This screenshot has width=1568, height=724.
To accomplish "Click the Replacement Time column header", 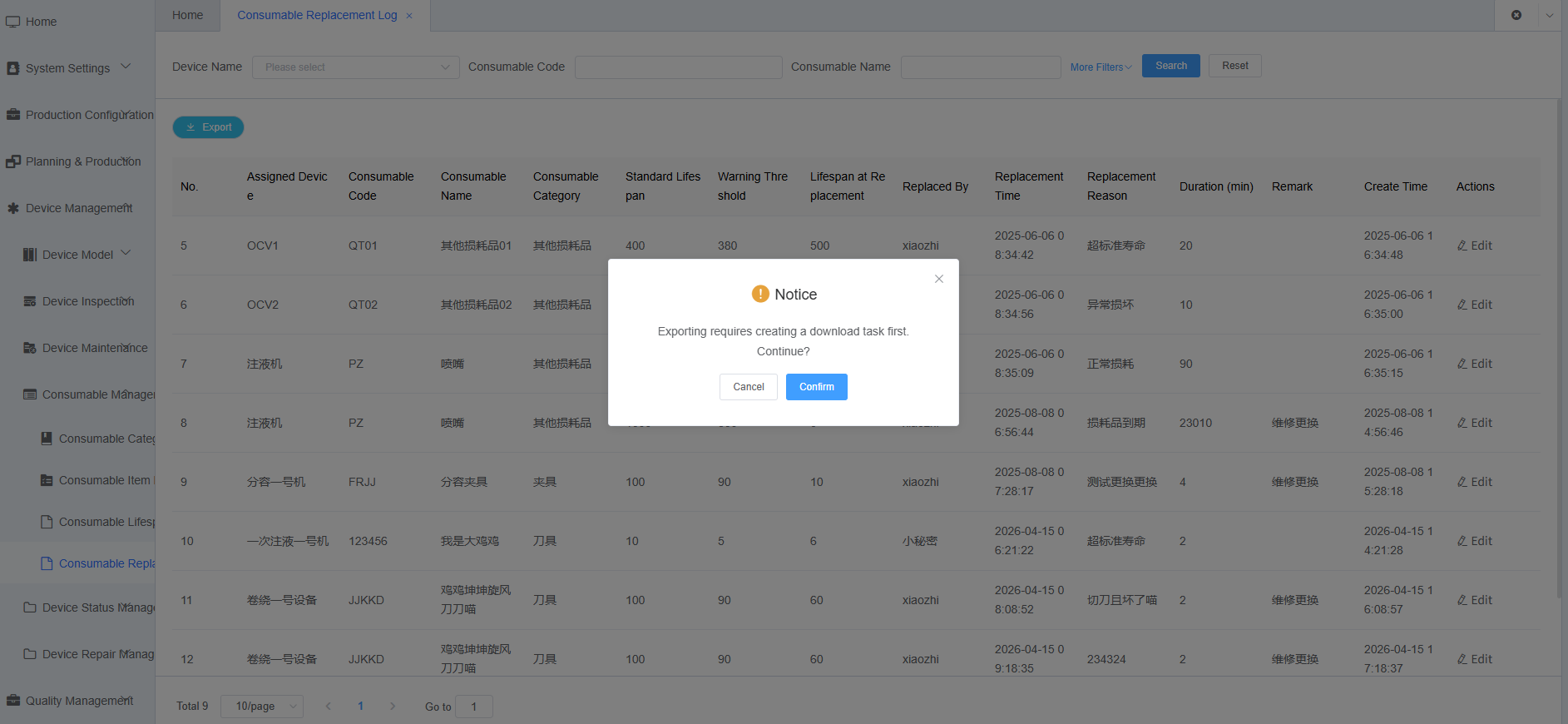I will tap(1029, 186).
